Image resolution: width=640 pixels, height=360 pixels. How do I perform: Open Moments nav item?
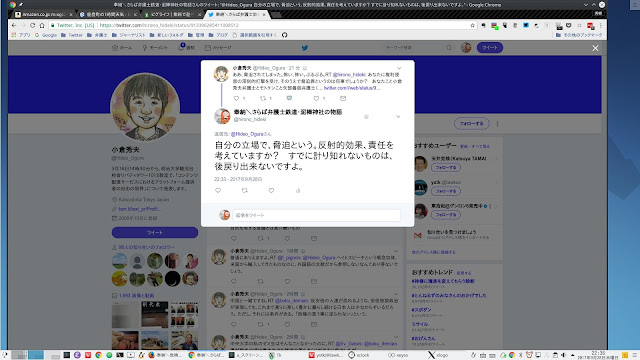point(155,48)
